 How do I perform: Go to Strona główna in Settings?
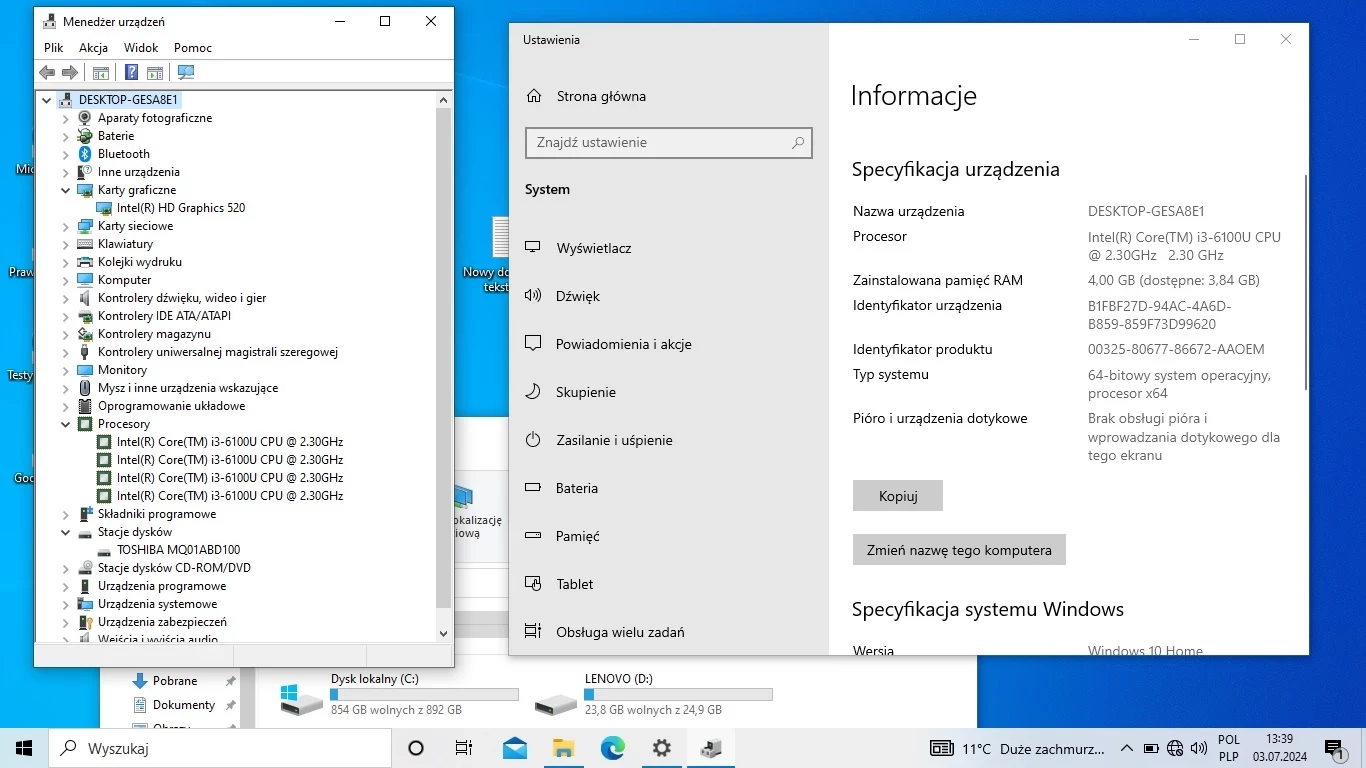tap(601, 96)
